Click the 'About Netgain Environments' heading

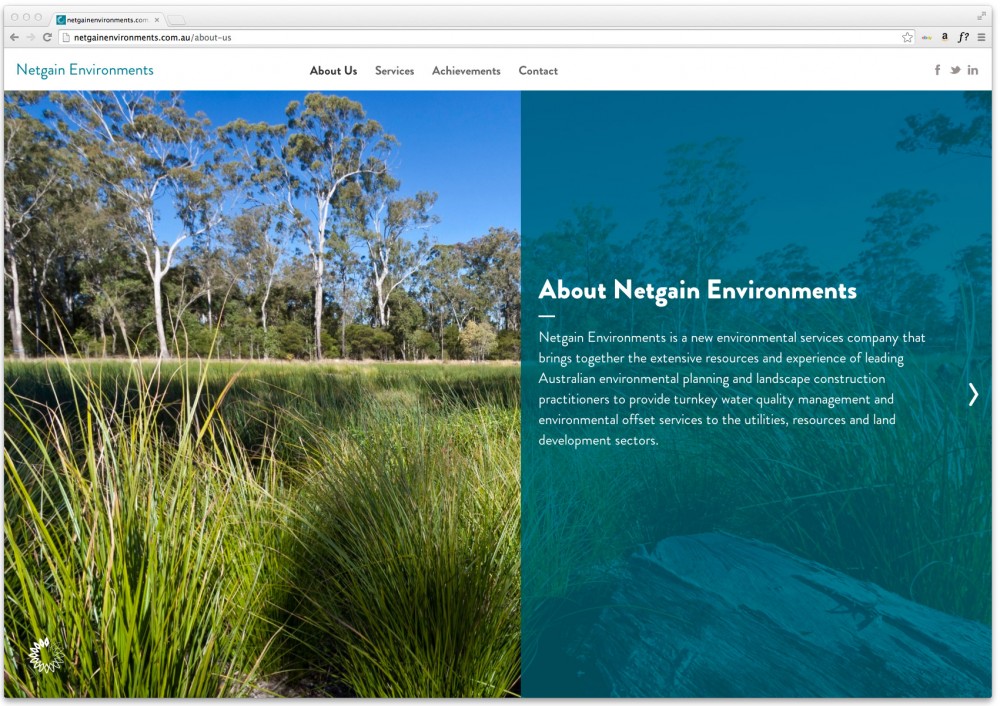pos(698,291)
